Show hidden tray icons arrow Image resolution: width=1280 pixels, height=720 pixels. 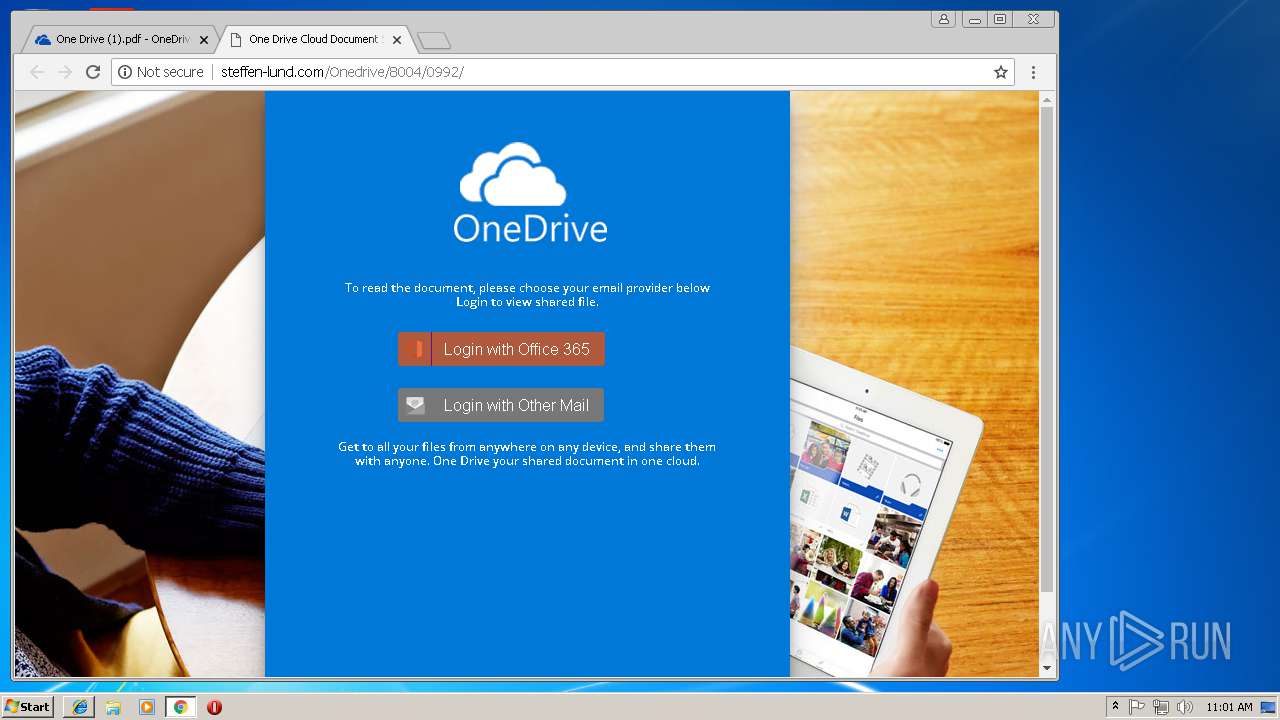(x=1115, y=707)
